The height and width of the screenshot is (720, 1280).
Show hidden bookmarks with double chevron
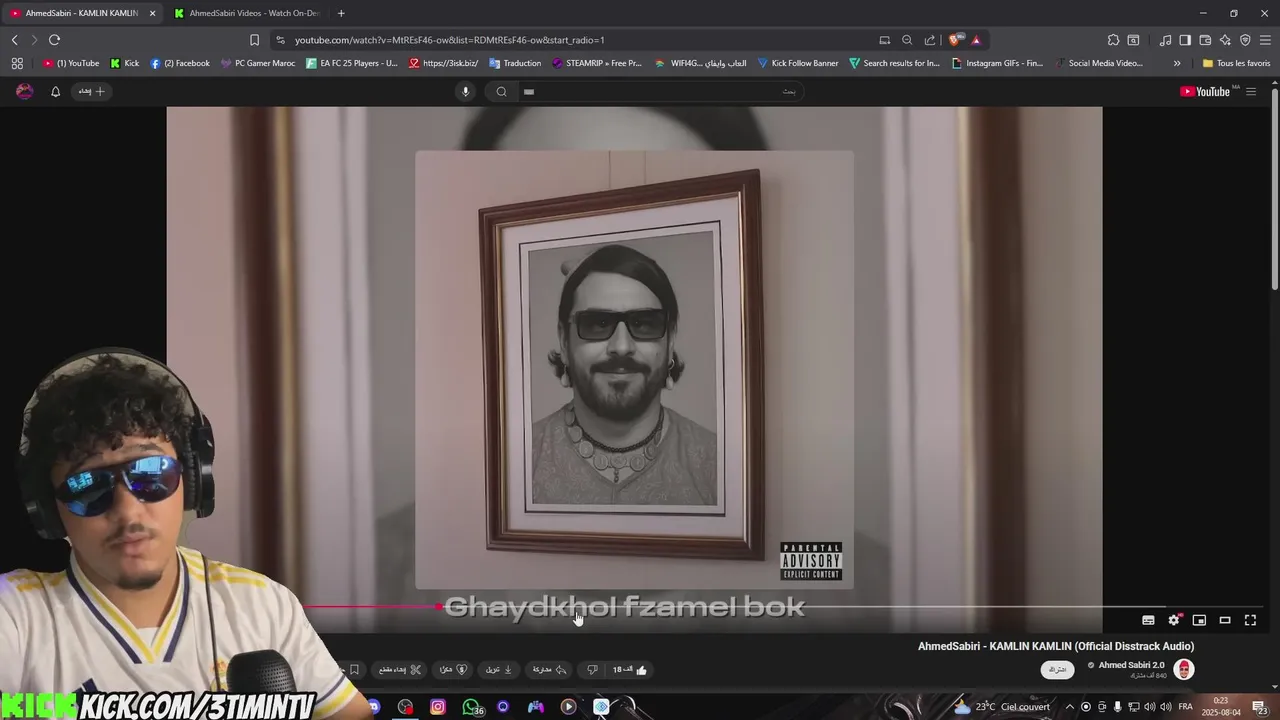point(1177,63)
